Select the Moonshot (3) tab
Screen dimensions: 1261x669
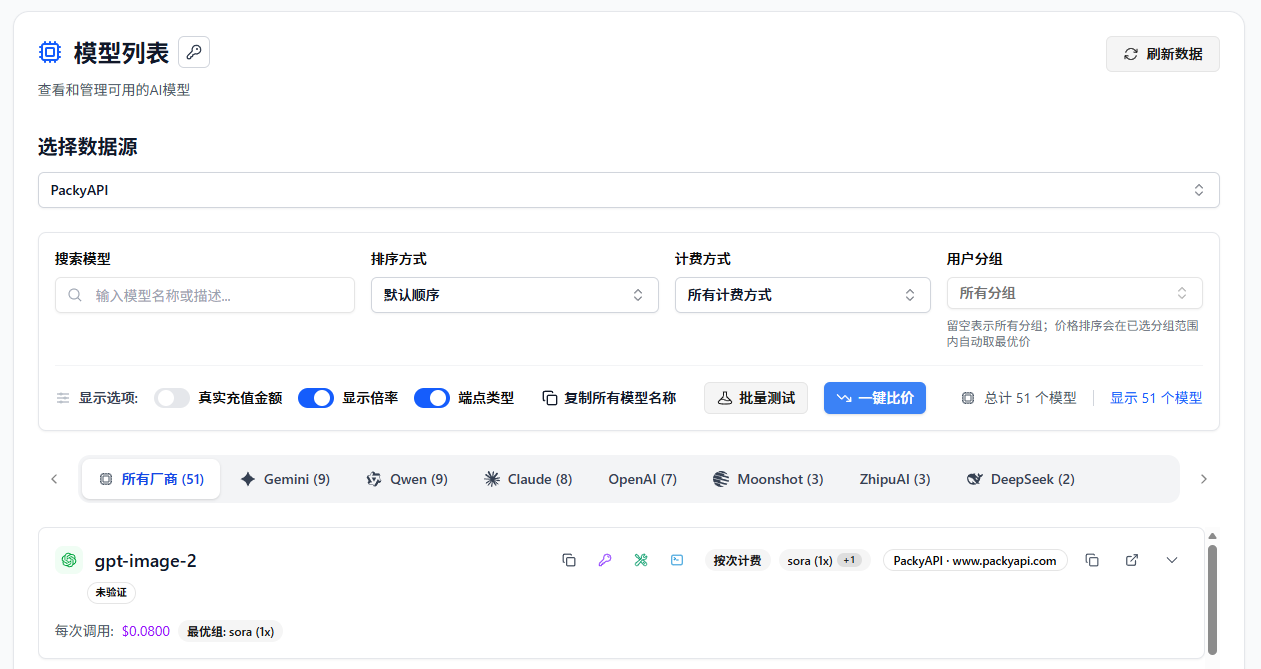(x=768, y=479)
